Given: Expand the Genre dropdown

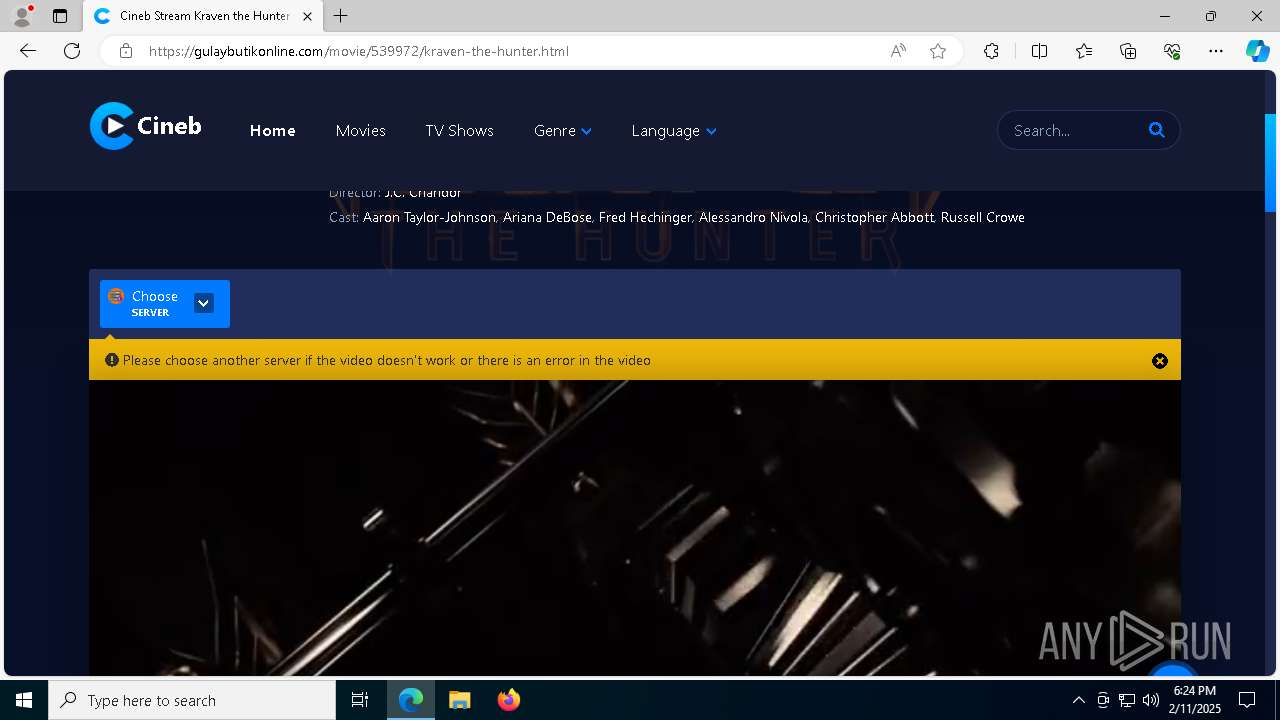Looking at the screenshot, I should pos(563,131).
